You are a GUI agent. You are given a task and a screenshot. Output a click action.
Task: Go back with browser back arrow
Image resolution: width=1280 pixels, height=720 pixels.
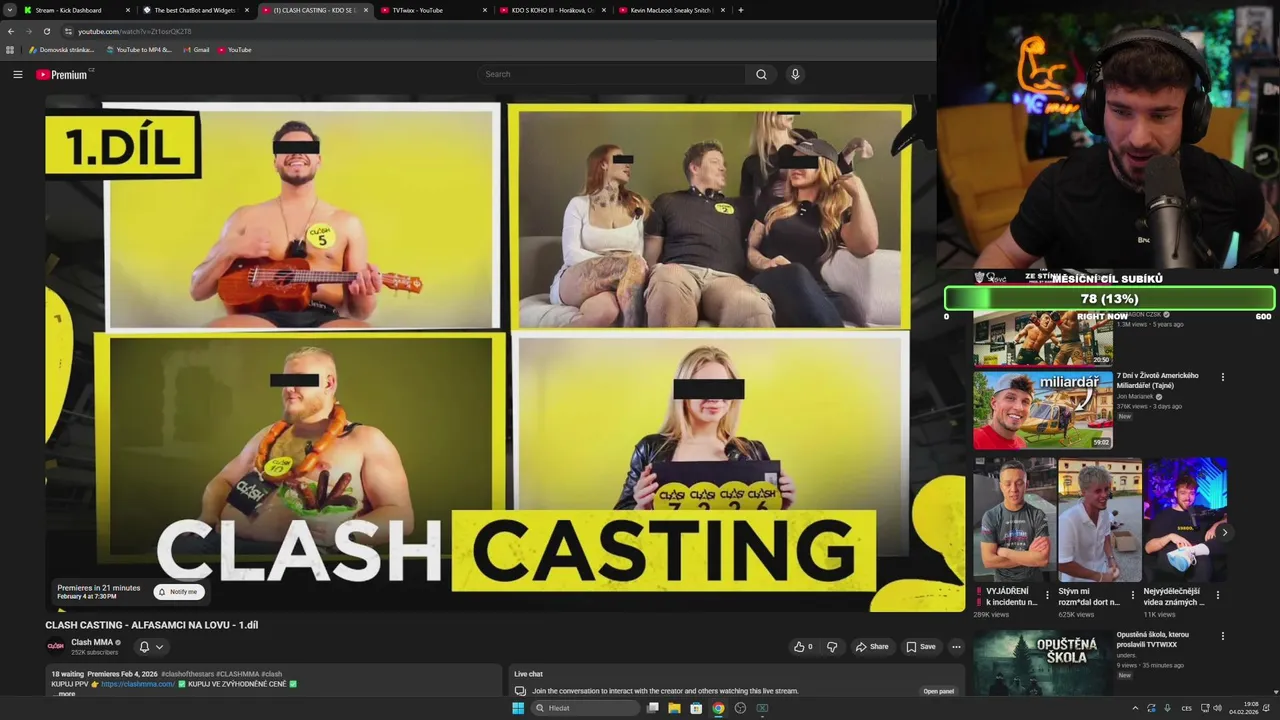(11, 31)
